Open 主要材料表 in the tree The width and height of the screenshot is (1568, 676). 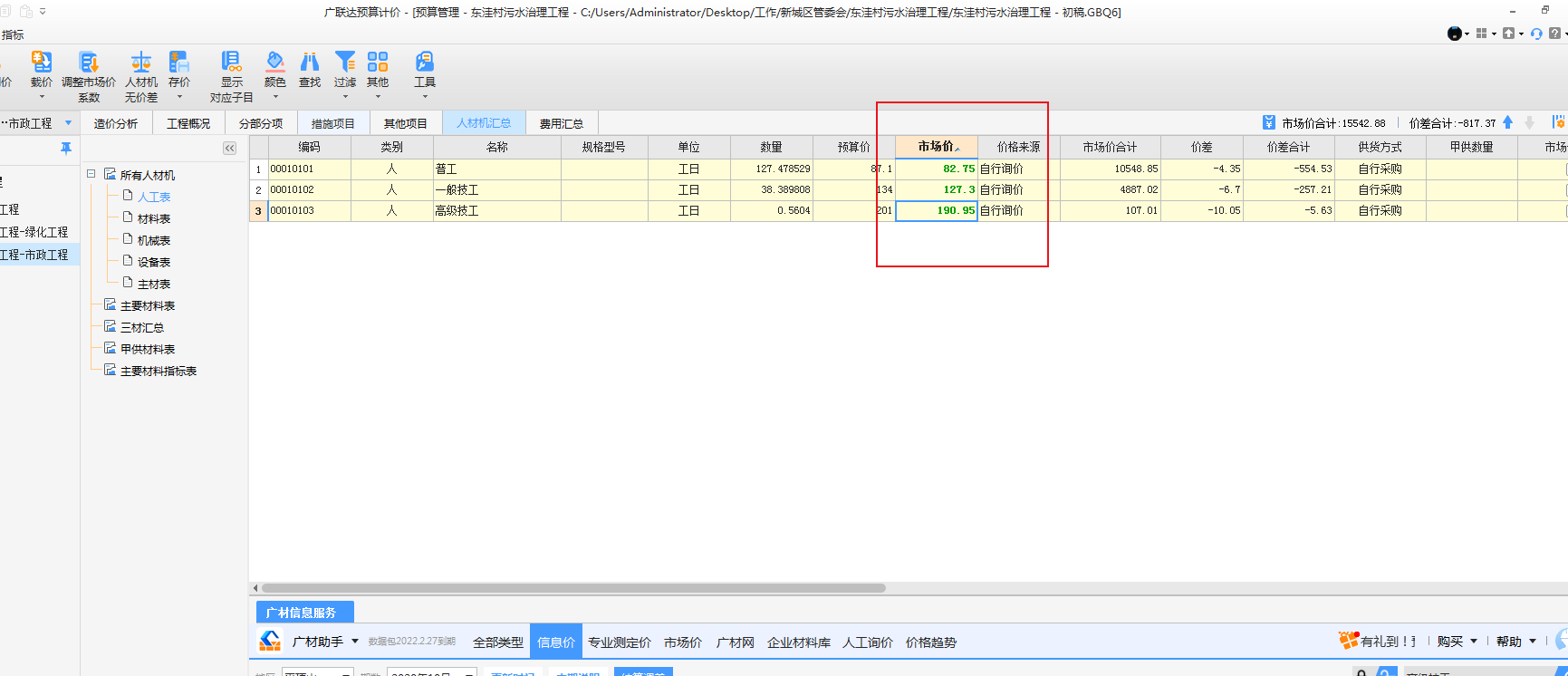click(148, 305)
